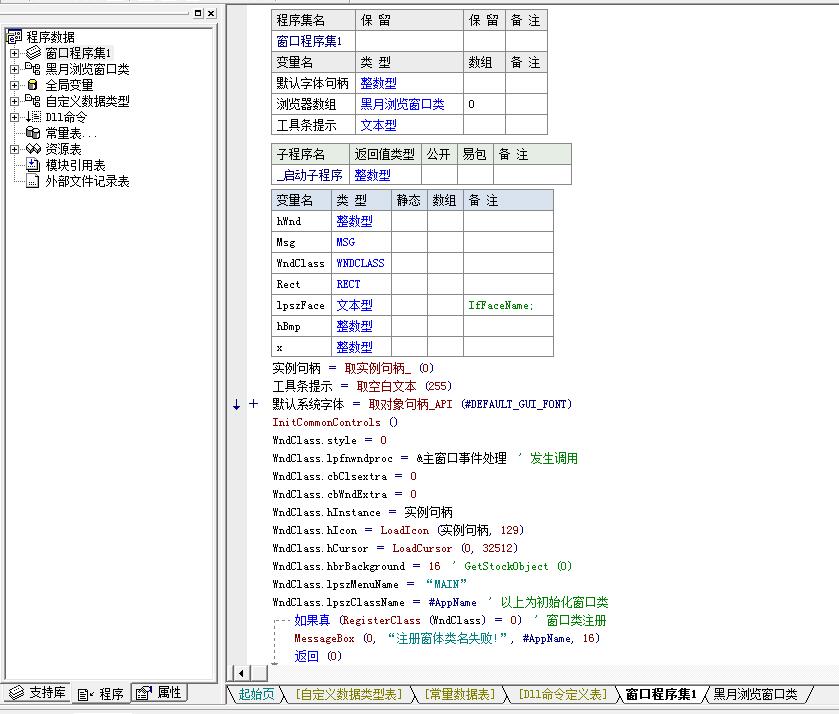Click the MessageBox 注册窗体类名失败 line
This screenshot has height=714, width=839.
(447, 638)
